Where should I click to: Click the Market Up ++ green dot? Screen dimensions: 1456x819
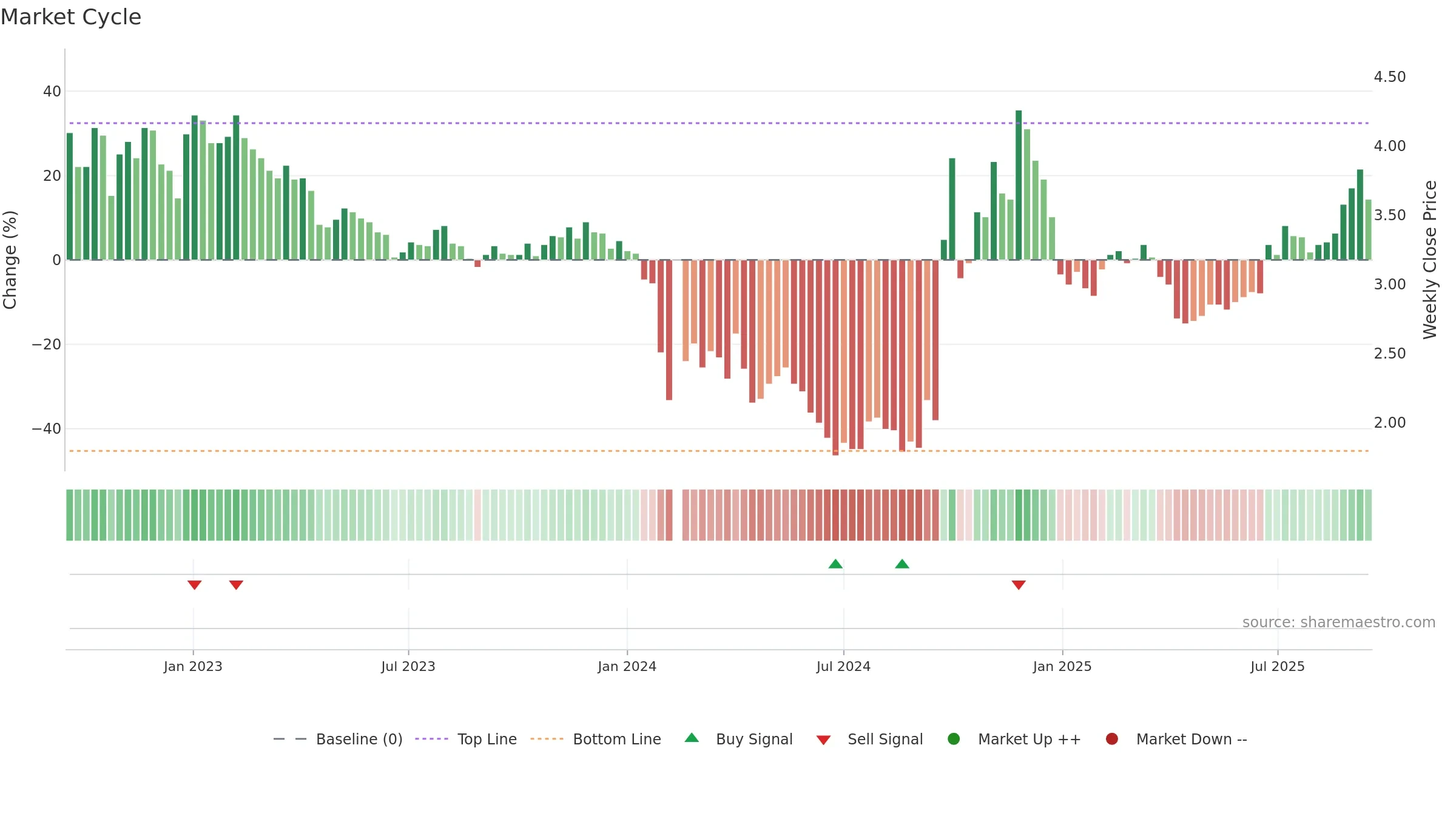[x=954, y=739]
